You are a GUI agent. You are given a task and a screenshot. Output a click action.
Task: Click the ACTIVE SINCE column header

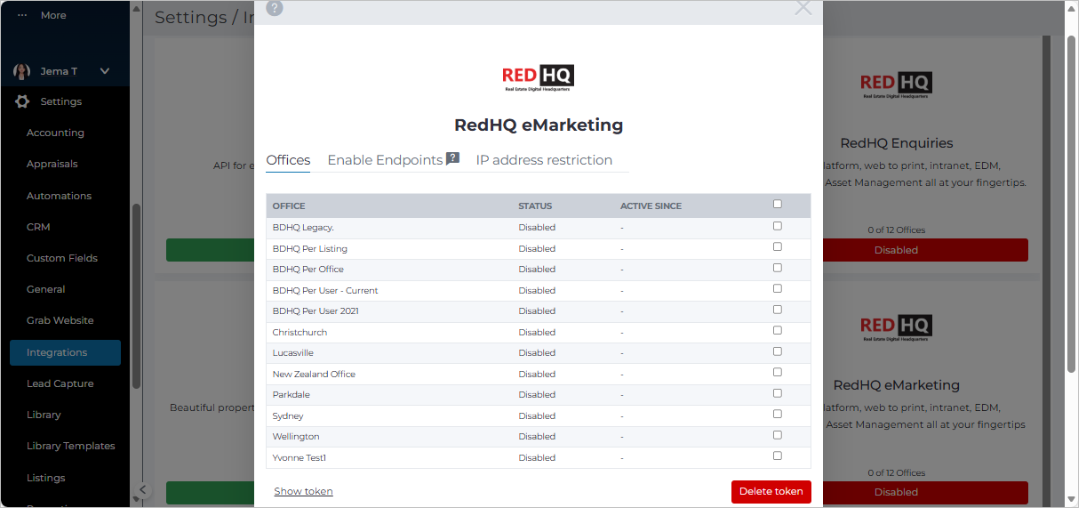[651, 206]
